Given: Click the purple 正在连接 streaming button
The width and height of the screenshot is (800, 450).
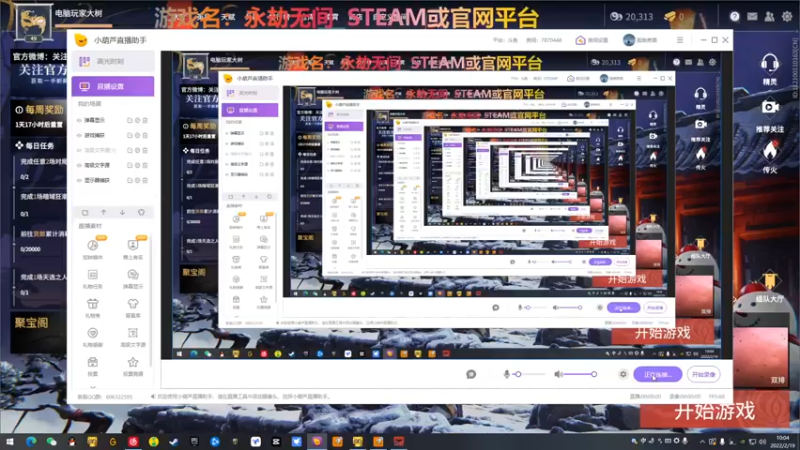Looking at the screenshot, I should pos(658,374).
